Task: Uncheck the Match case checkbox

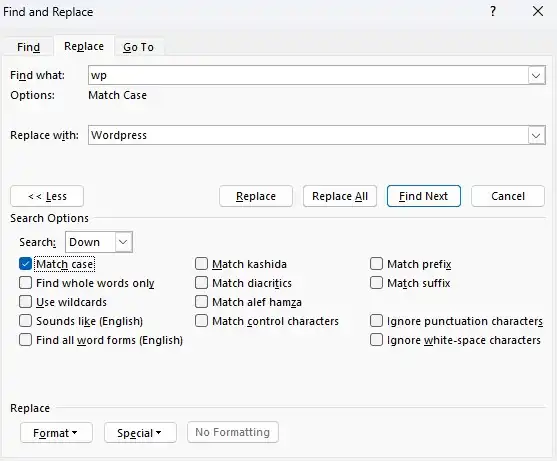Action: tap(25, 264)
